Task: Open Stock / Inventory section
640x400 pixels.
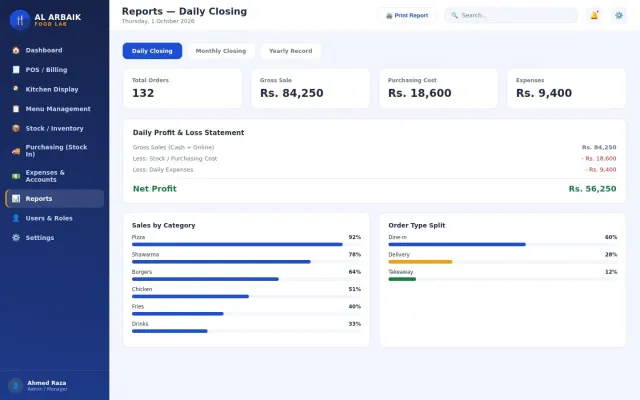Action: coord(55,128)
